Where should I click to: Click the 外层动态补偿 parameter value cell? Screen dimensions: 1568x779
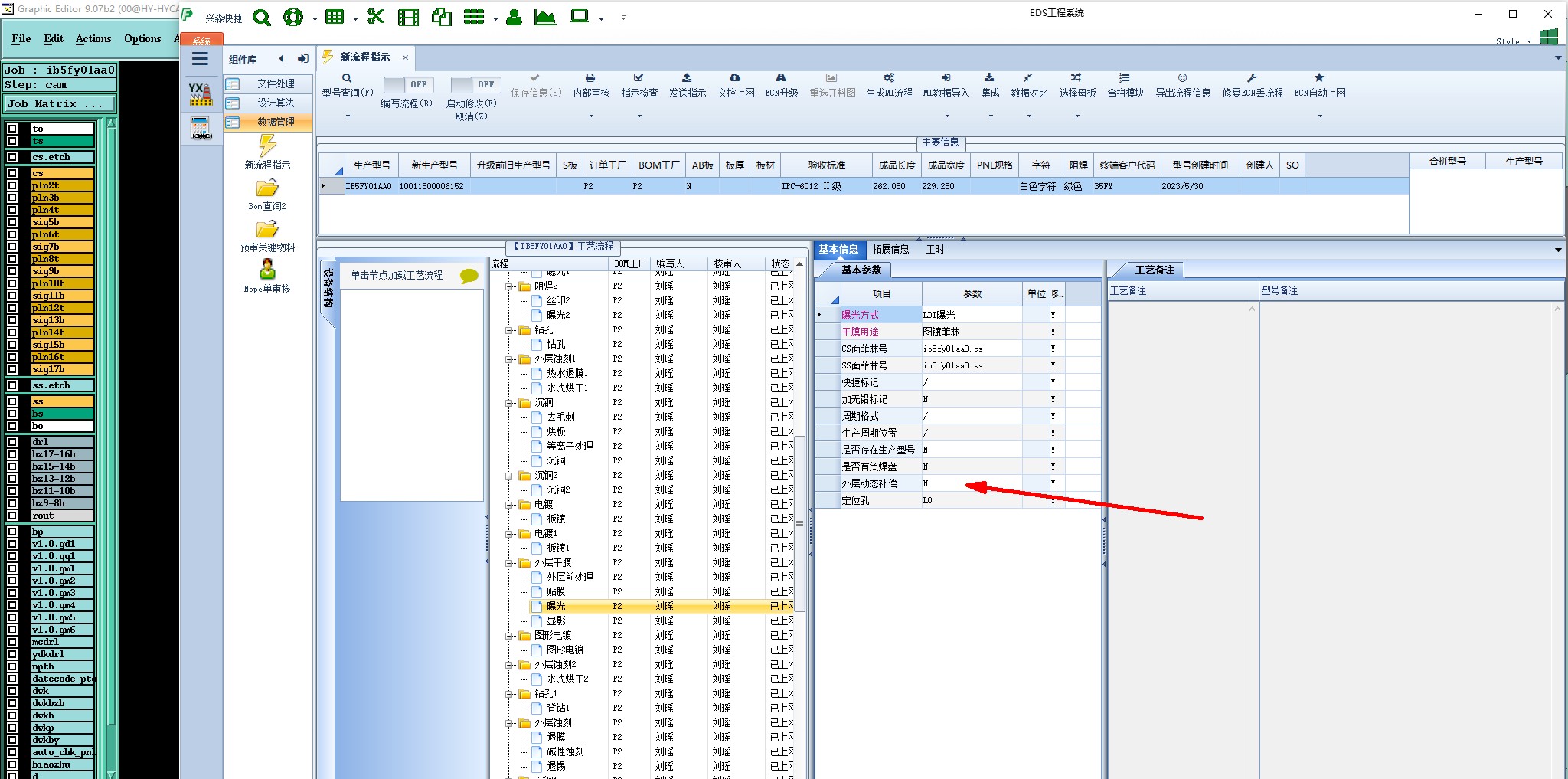[971, 483]
